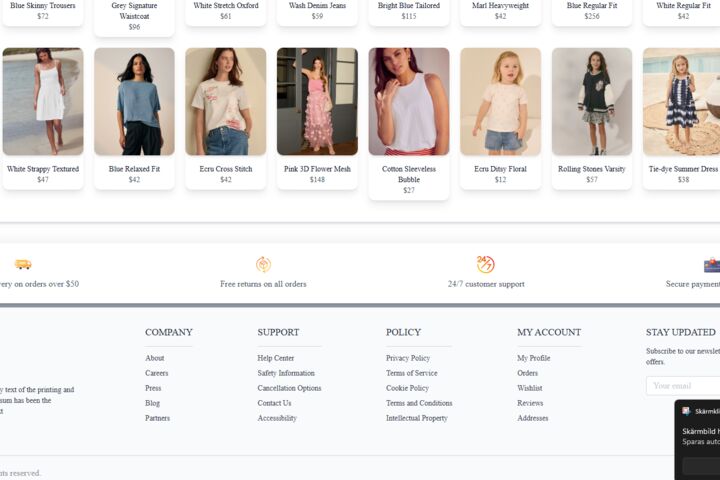Image resolution: width=720 pixels, height=480 pixels.
Task: Select the Wash Denim Jeans product
Action: coord(317,11)
